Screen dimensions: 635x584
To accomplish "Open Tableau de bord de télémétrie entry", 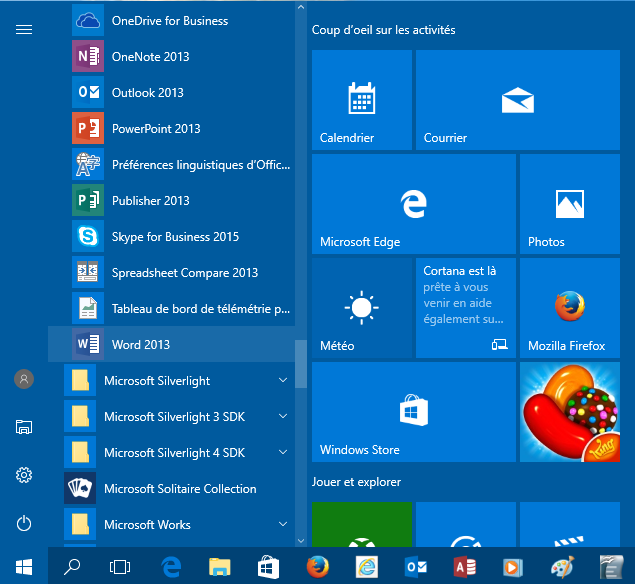I will (171, 309).
